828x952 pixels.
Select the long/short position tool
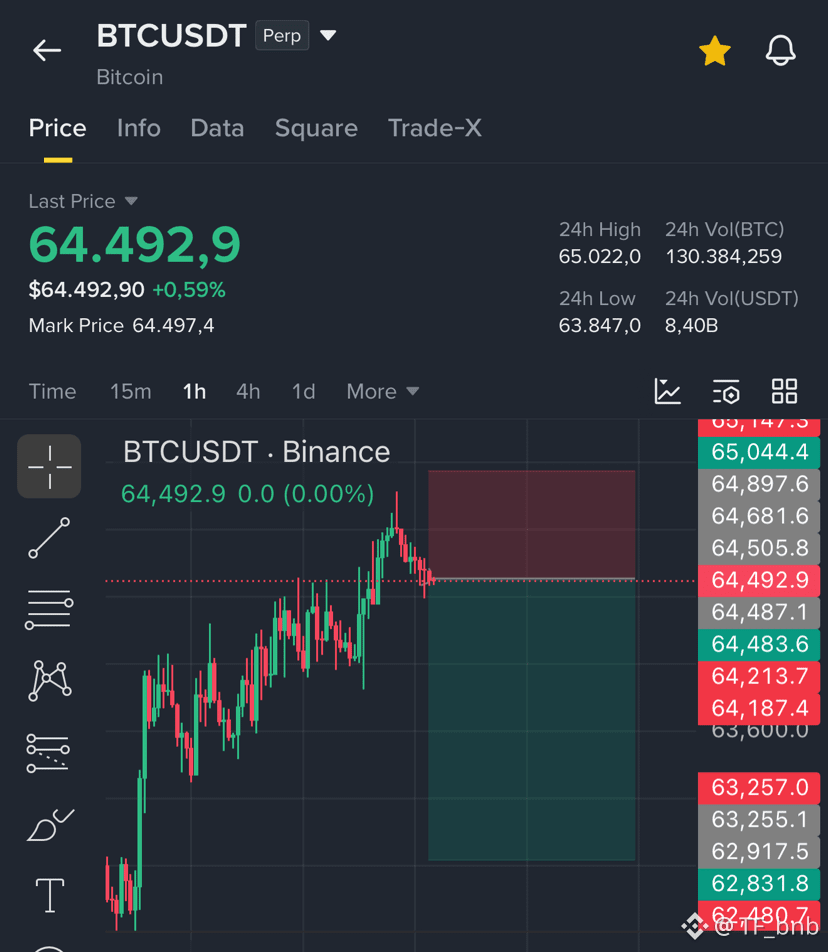point(49,753)
